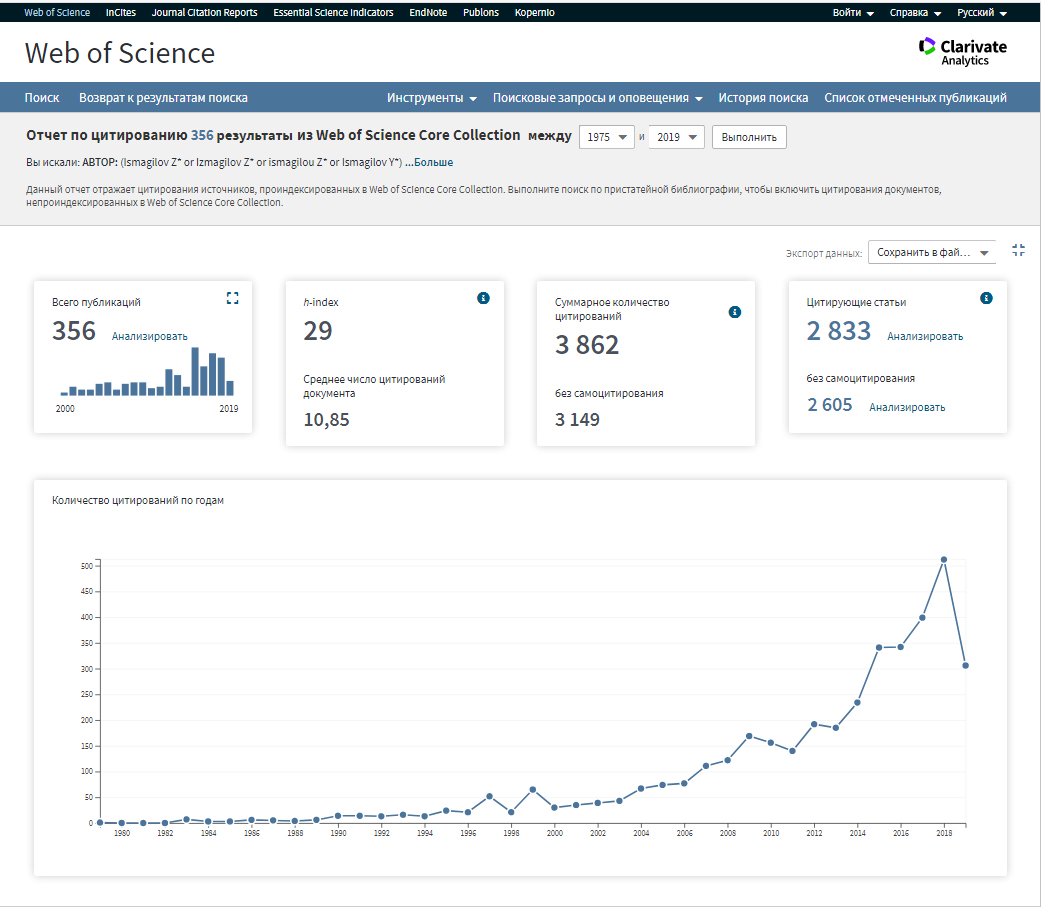Switch to InCites product
Viewport: 1041px width, 907px height.
point(121,13)
